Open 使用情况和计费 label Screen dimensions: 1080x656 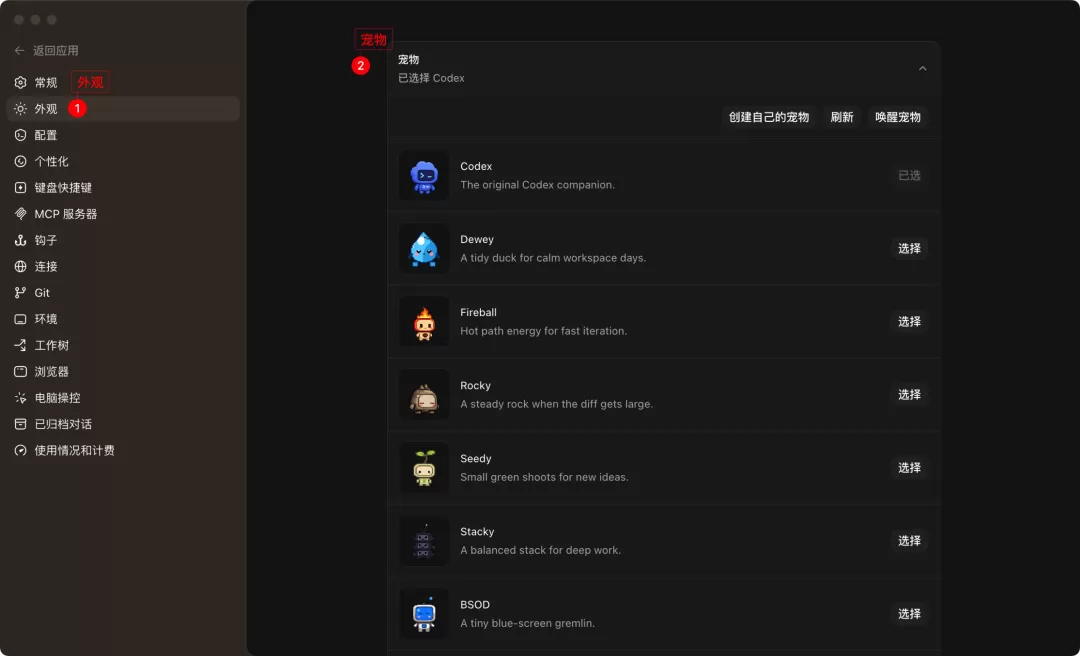click(75, 451)
